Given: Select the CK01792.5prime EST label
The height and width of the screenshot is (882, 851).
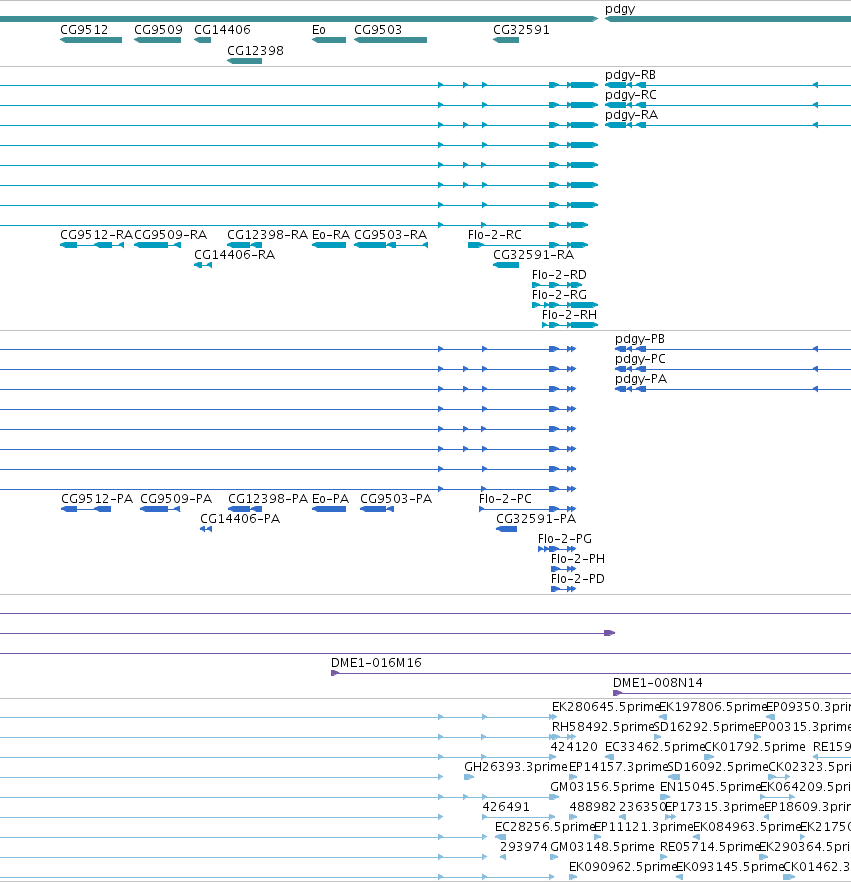Looking at the screenshot, I should pos(755,747).
